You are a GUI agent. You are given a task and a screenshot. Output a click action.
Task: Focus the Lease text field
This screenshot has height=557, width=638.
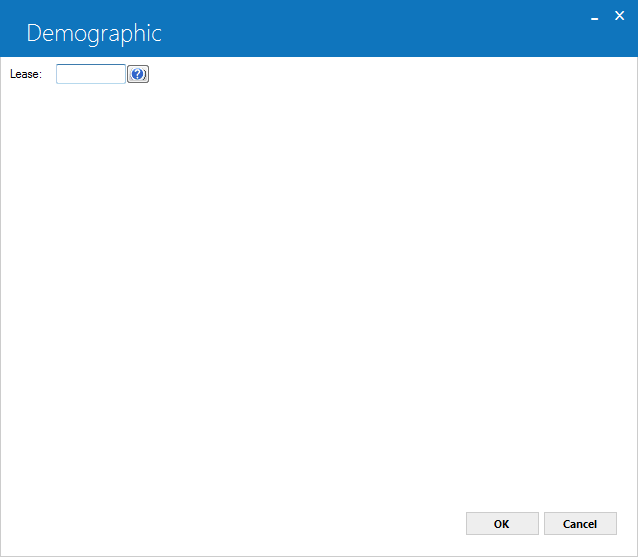[91, 74]
